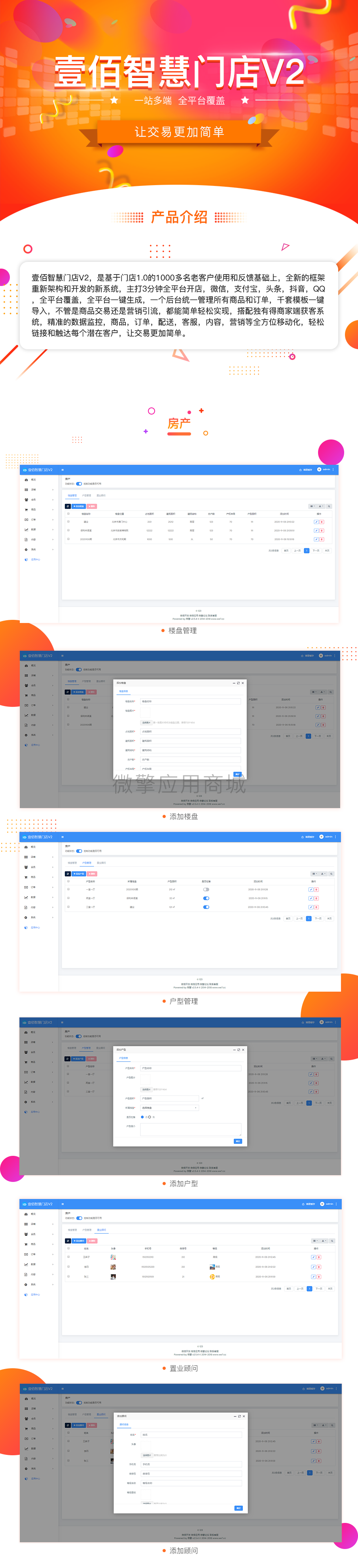Click the admin avatar in 楼盘管理 screenshot header
This screenshot has height=1568, width=358.
pyautogui.click(x=319, y=469)
